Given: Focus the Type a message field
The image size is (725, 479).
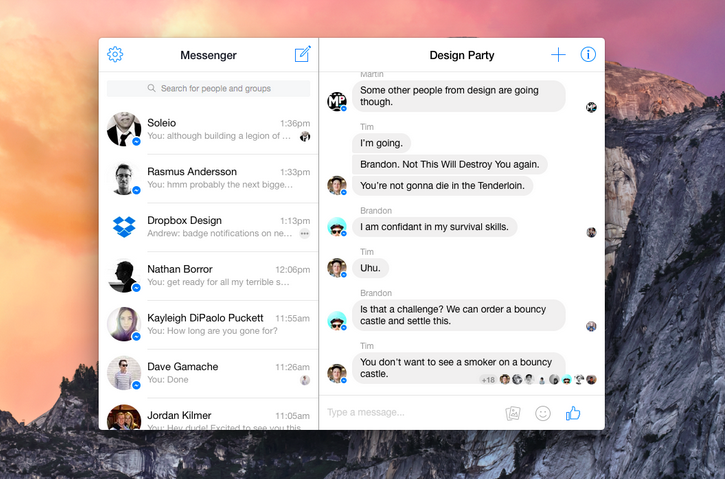Looking at the screenshot, I should [412, 412].
